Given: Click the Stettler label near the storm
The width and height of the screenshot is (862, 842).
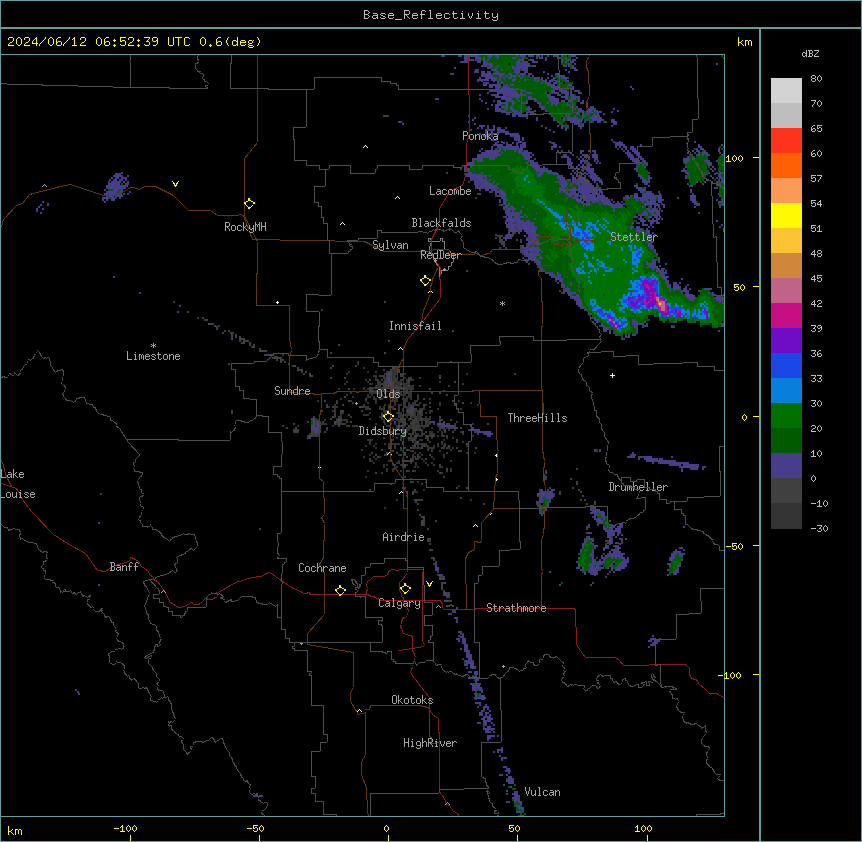Looking at the screenshot, I should pyautogui.click(x=634, y=237).
